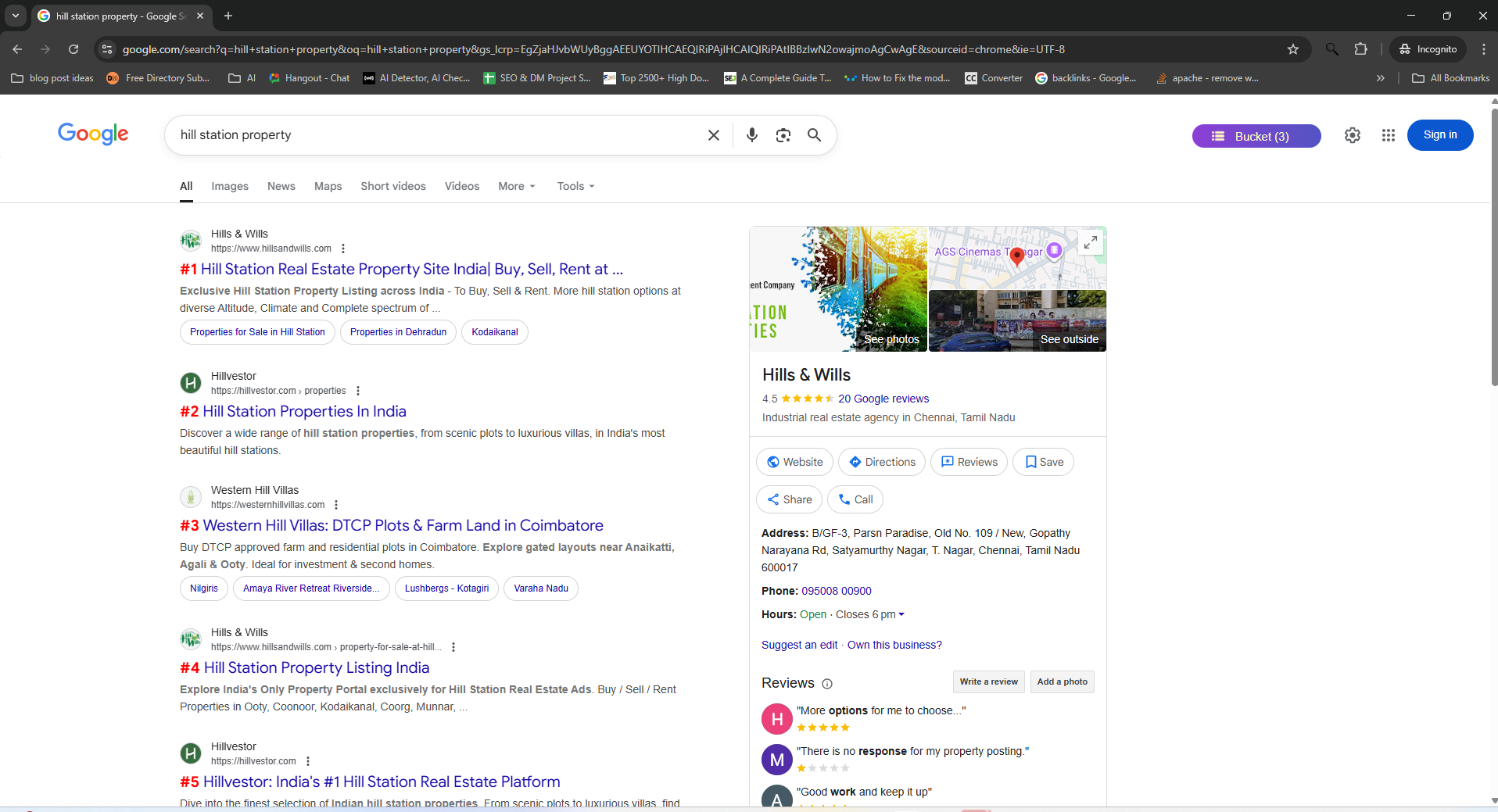Click the voice search microphone icon

[x=751, y=135]
